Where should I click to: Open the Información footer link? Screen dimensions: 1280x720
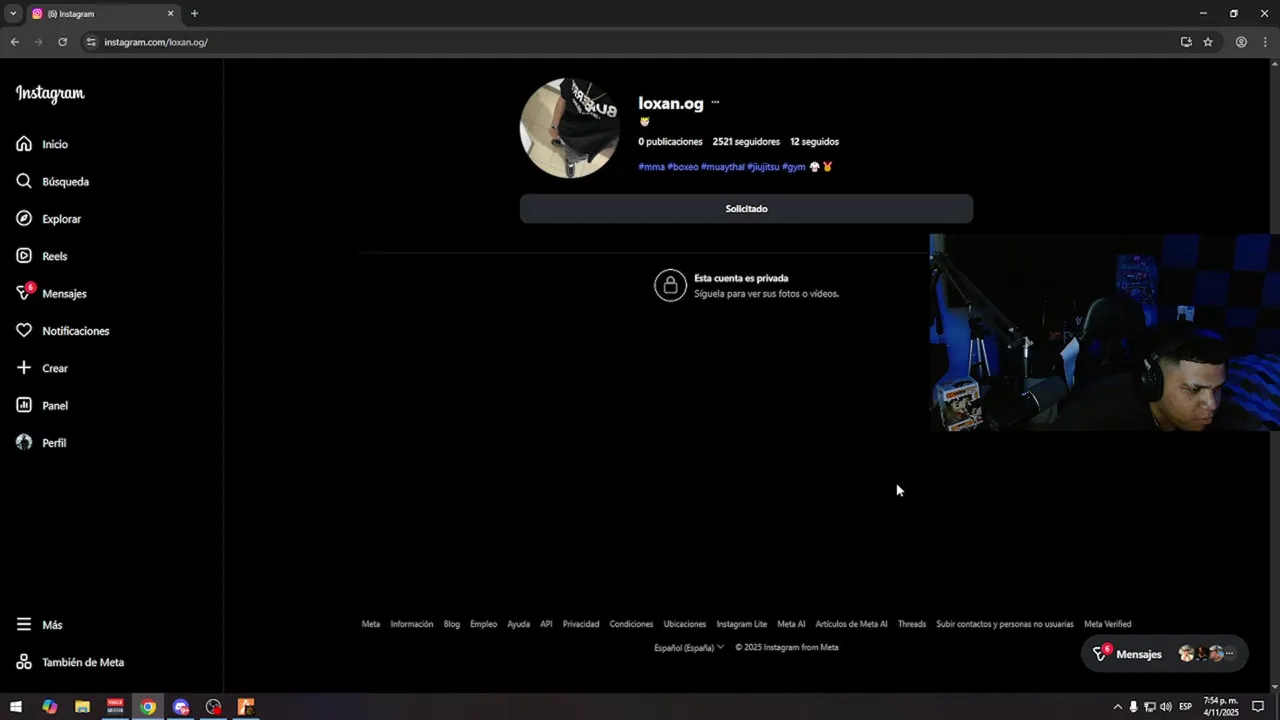pyautogui.click(x=412, y=624)
